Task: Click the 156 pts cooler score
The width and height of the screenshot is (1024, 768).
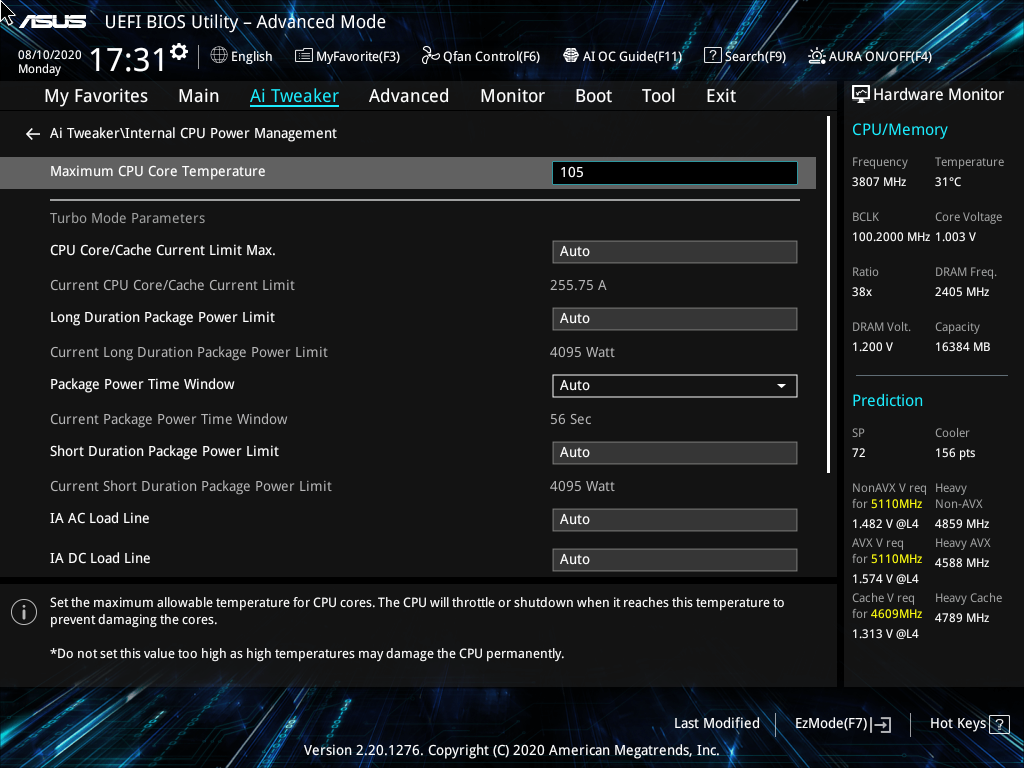Action: (x=955, y=453)
